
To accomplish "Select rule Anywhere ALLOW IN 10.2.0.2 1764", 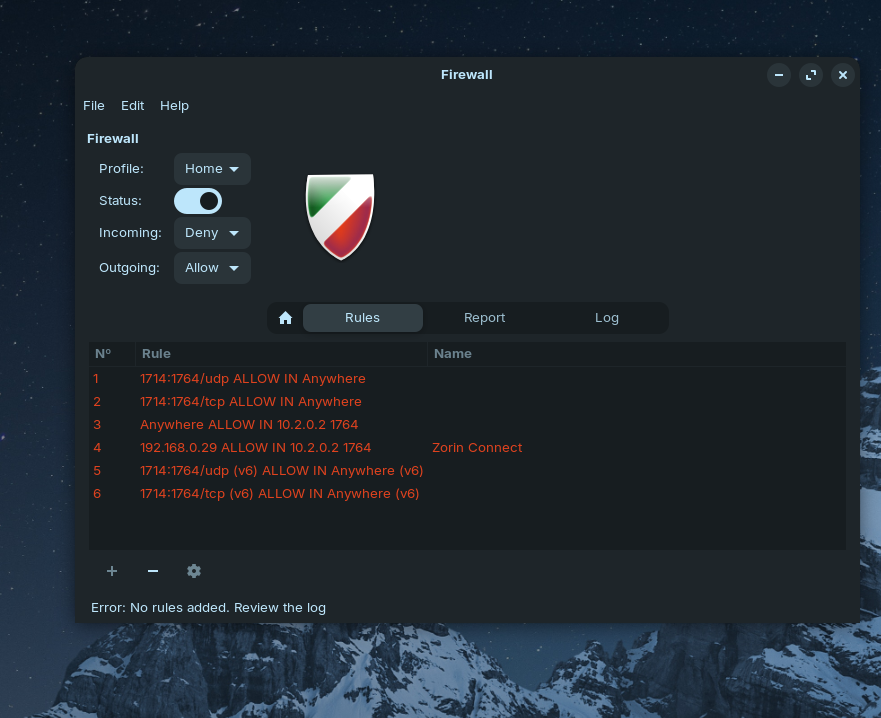I will [467, 425].
